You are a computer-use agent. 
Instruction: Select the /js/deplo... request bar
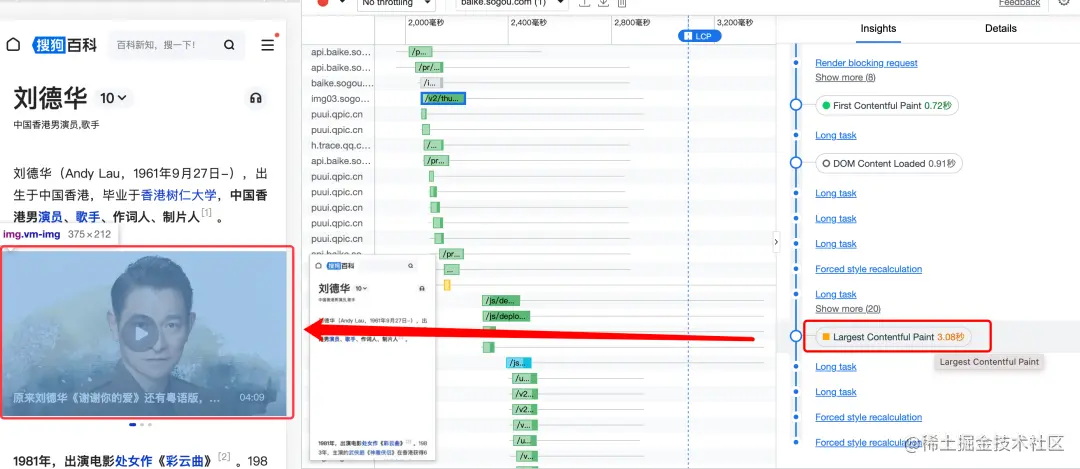tap(506, 316)
